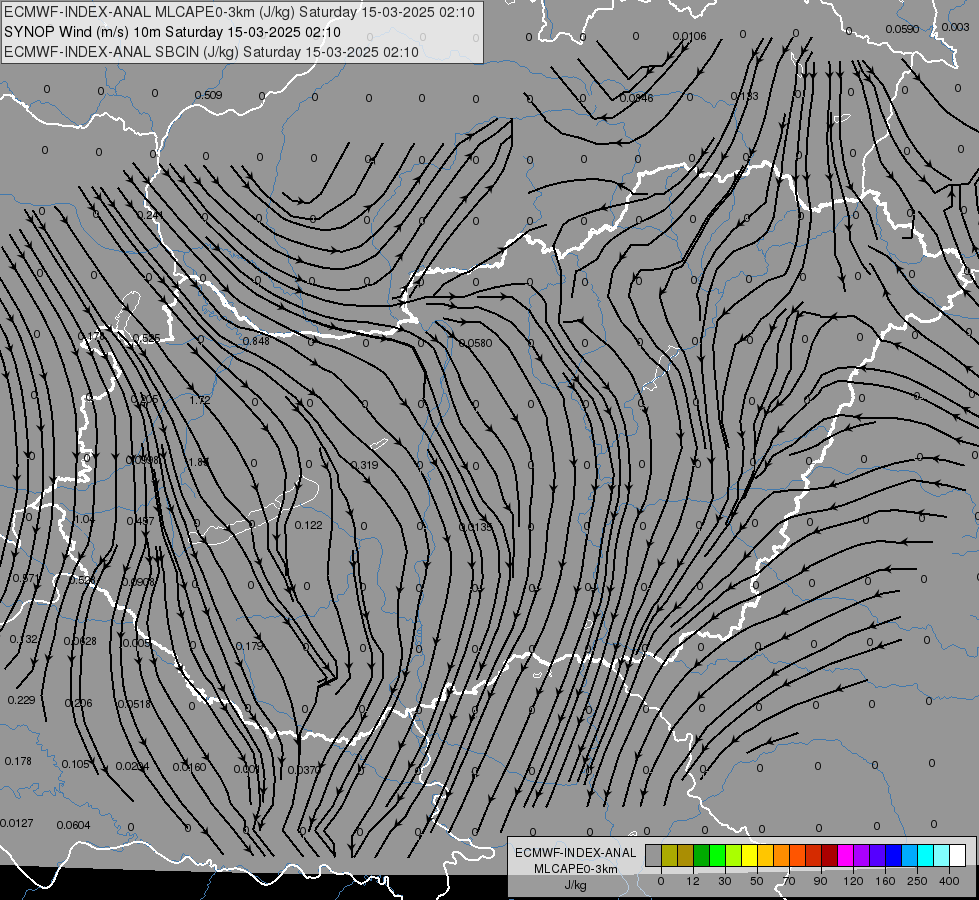
Task: Click the 0.0604 grid value
Action: (73, 825)
